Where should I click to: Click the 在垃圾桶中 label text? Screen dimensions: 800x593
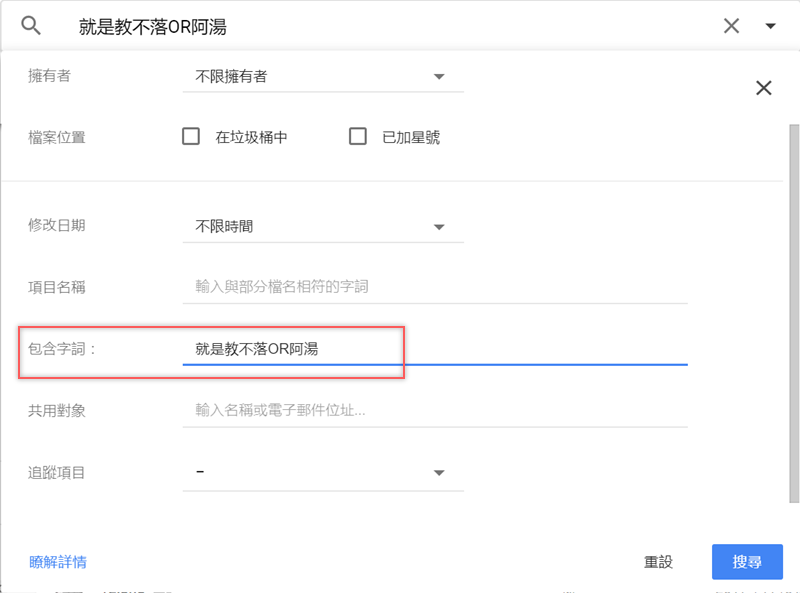[x=252, y=138]
